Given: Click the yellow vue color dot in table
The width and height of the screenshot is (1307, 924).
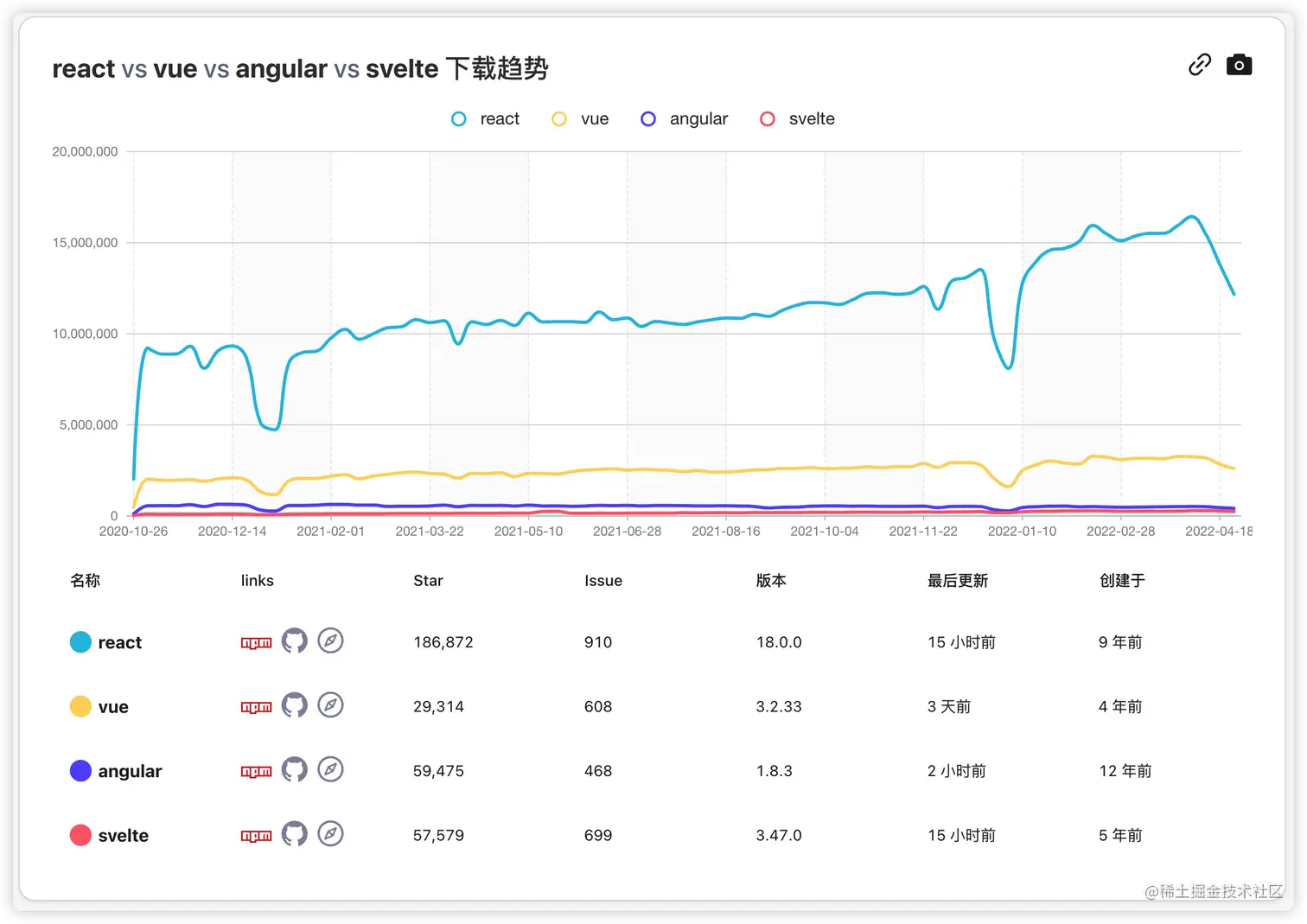Looking at the screenshot, I should pos(80,706).
